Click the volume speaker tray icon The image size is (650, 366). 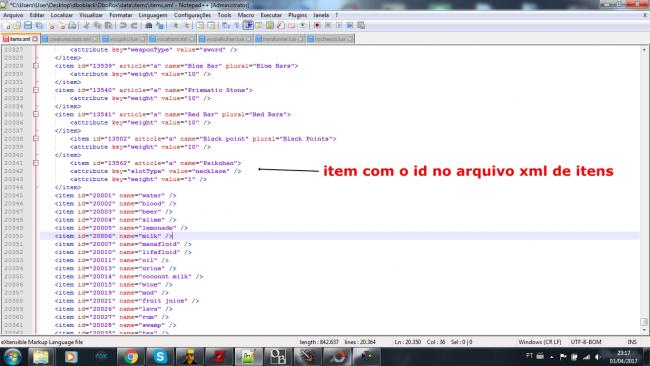(x=597, y=356)
